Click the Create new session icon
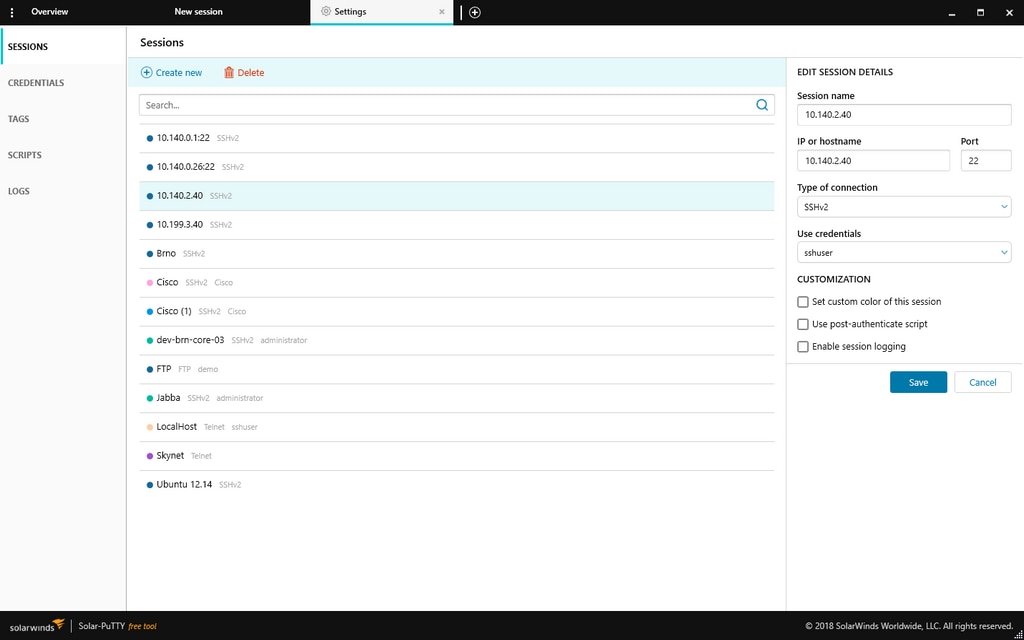 (x=146, y=72)
